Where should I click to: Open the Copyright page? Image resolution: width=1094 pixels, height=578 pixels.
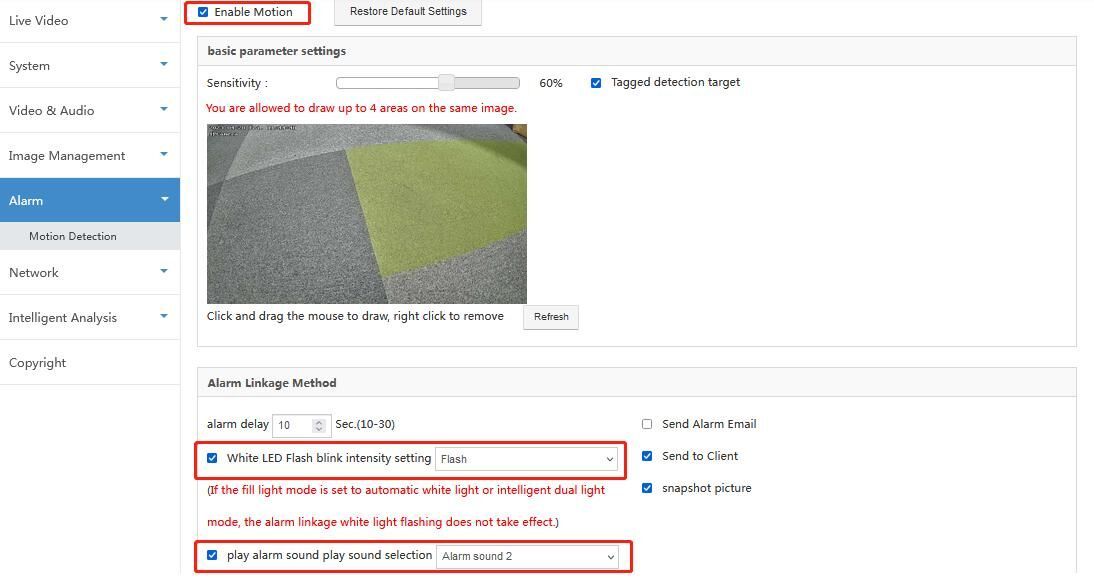(38, 362)
